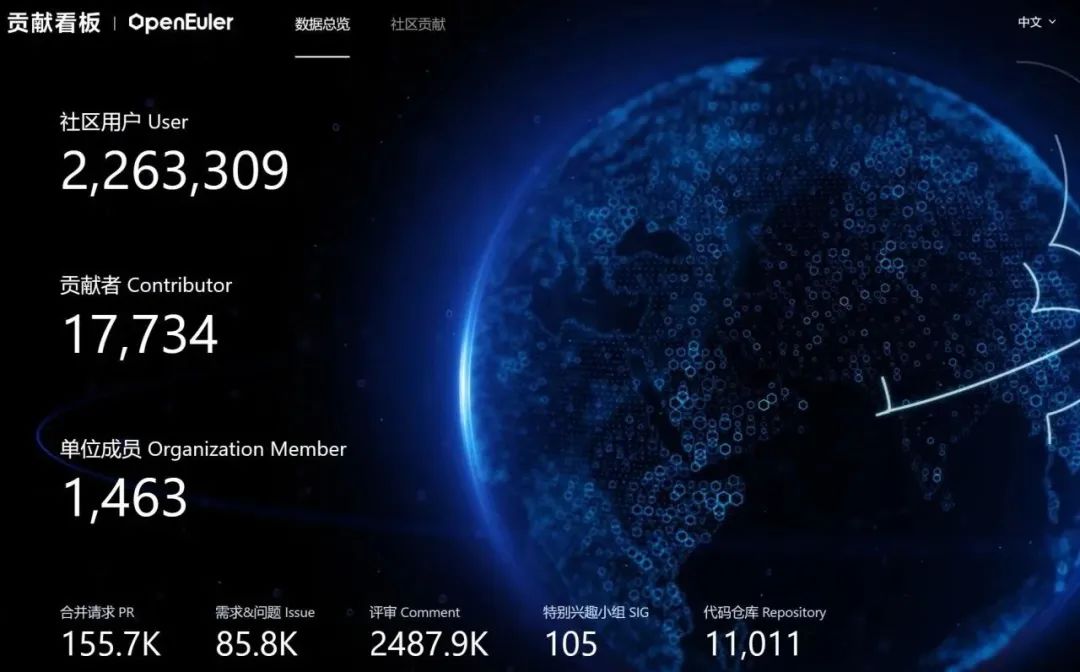Click the chevron arrow beside 中文

1052,22
